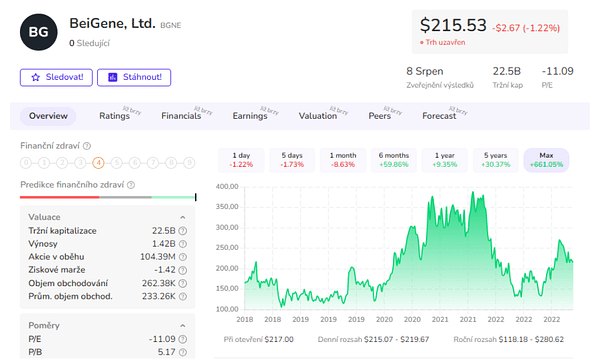Click the BG company logo avatar
The image size is (600, 360).
click(39, 32)
